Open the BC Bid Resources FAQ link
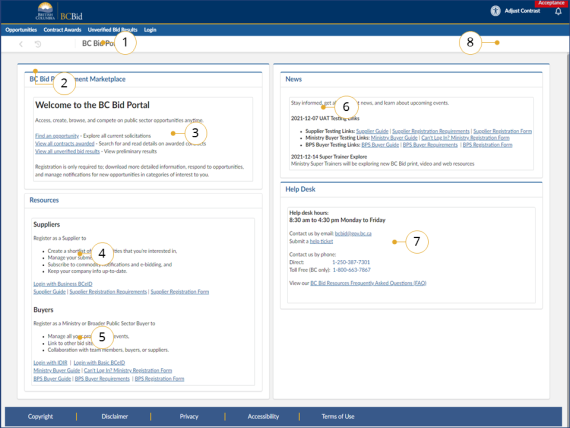This screenshot has height=428, width=570. coord(368,283)
